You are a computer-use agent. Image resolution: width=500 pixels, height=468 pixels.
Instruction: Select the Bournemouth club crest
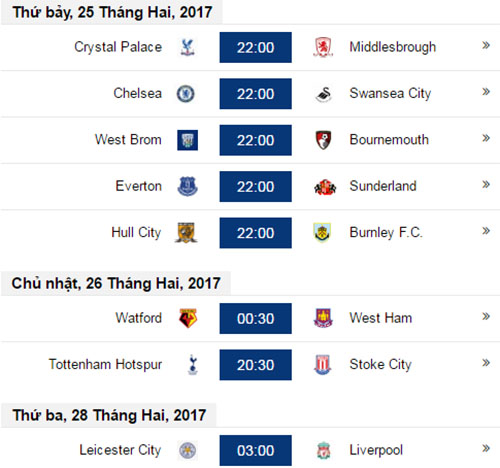[323, 140]
